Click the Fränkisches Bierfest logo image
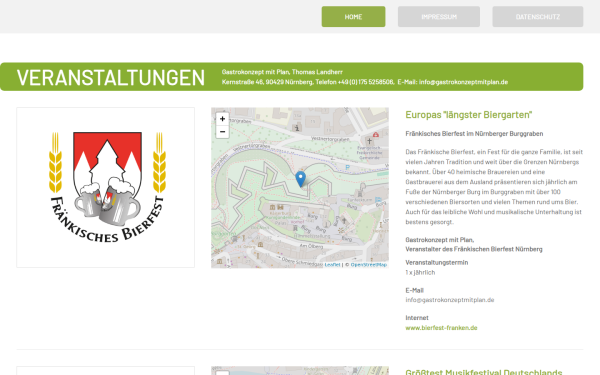The image size is (600, 375). click(x=105, y=188)
